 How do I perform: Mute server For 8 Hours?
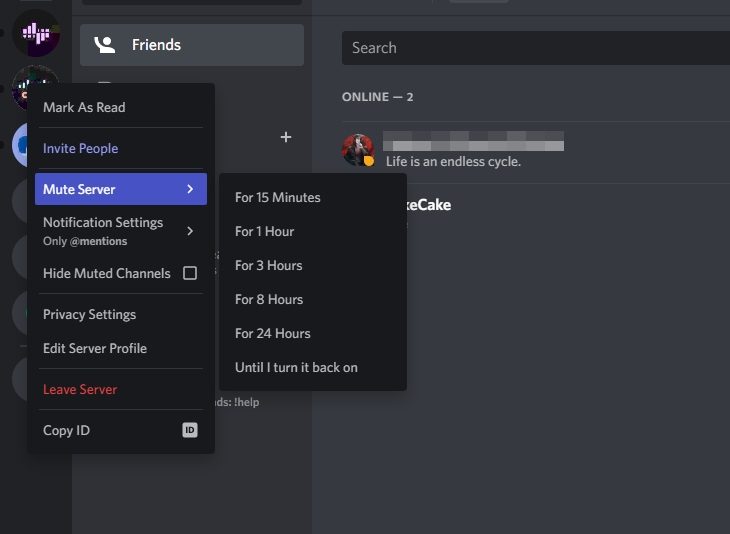[313, 299]
